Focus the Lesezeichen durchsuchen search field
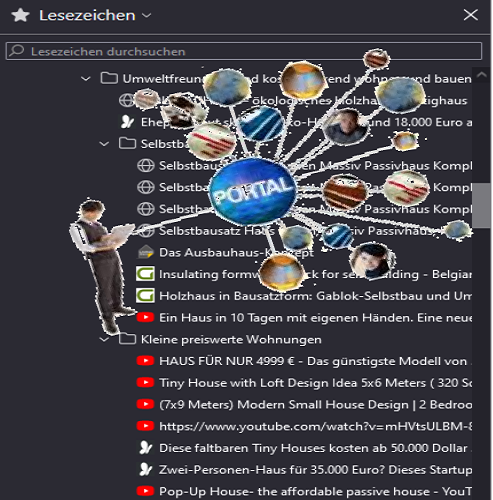Screen dimensions: 493x500 click(244, 51)
